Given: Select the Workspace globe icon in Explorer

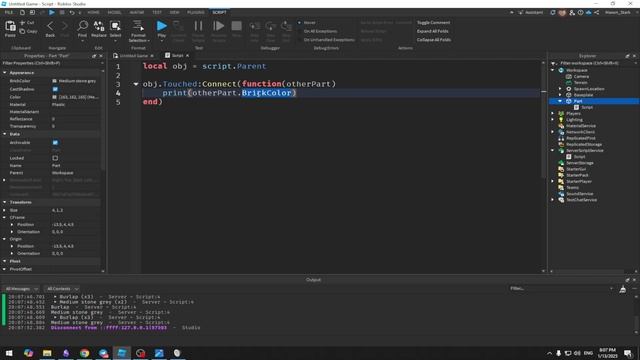Looking at the screenshot, I should pyautogui.click(x=561, y=70).
